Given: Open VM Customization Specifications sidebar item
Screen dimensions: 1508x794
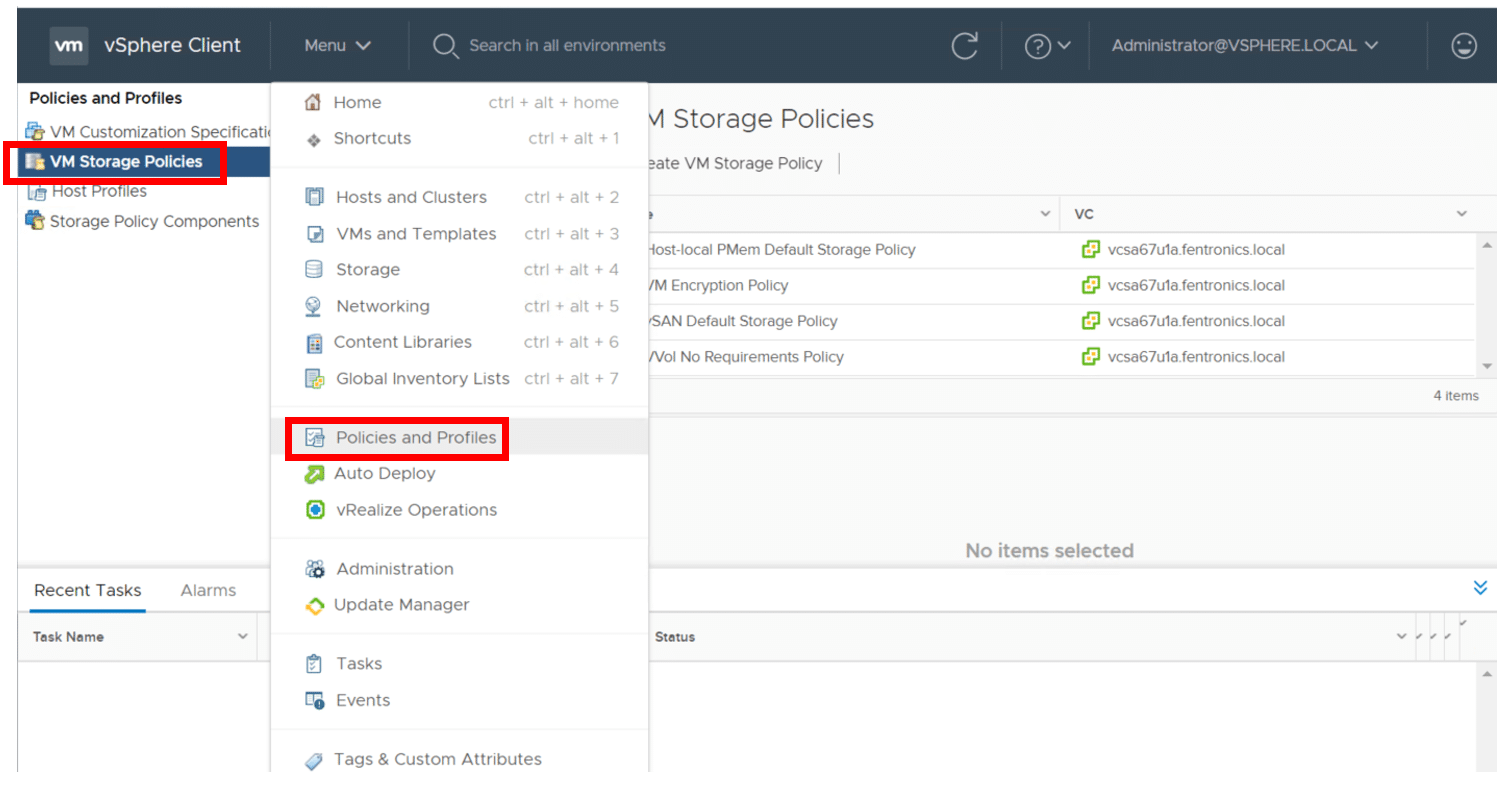Looking at the screenshot, I should (160, 132).
